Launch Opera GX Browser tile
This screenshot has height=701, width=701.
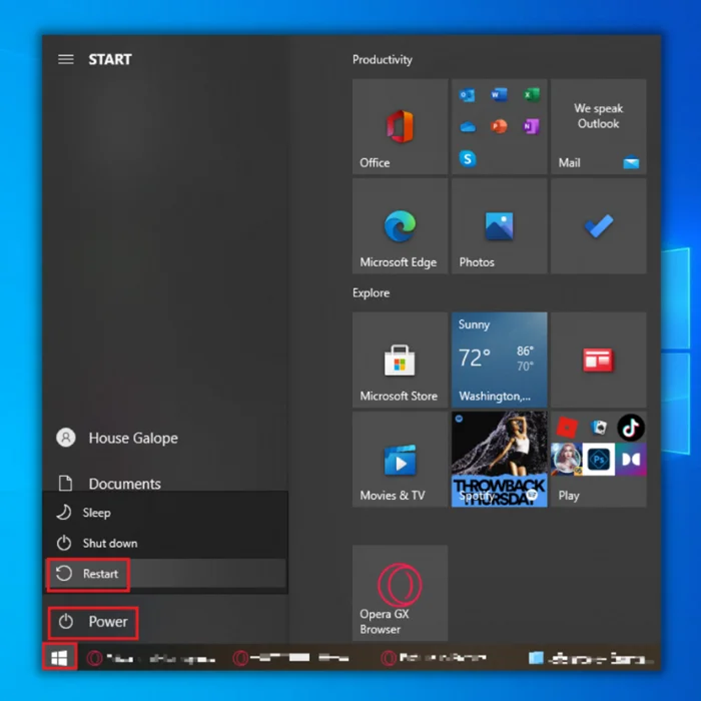(400, 593)
